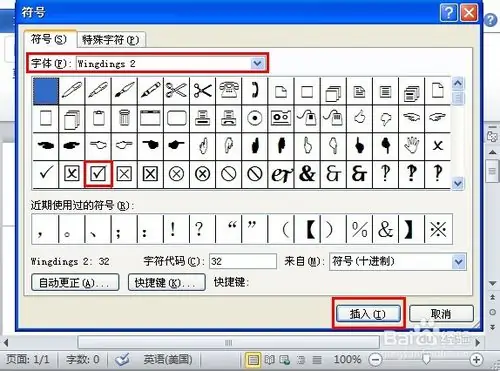Click the document horizontal scrollbar thumb
500x371 pixels.
[x=229, y=342]
